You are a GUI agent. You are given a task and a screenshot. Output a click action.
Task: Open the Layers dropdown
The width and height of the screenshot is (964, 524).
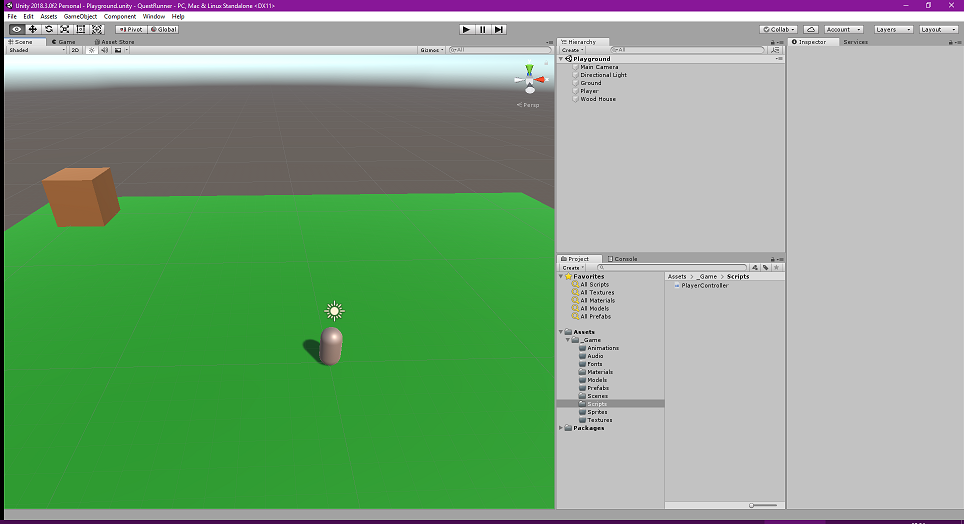coord(892,29)
